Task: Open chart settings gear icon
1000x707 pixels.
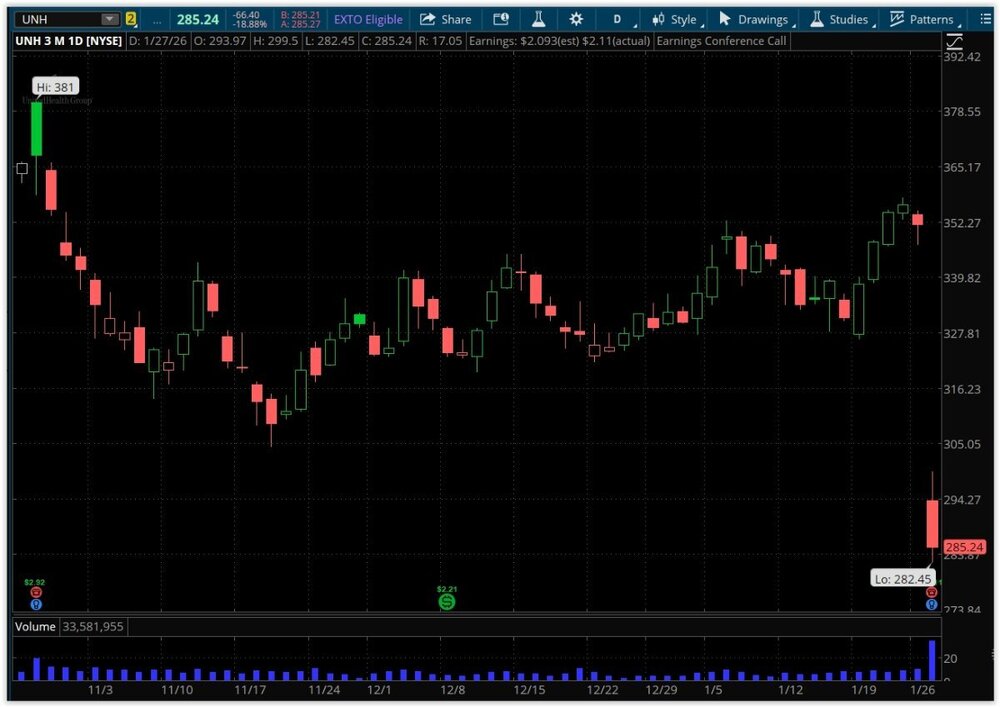Action: click(576, 19)
